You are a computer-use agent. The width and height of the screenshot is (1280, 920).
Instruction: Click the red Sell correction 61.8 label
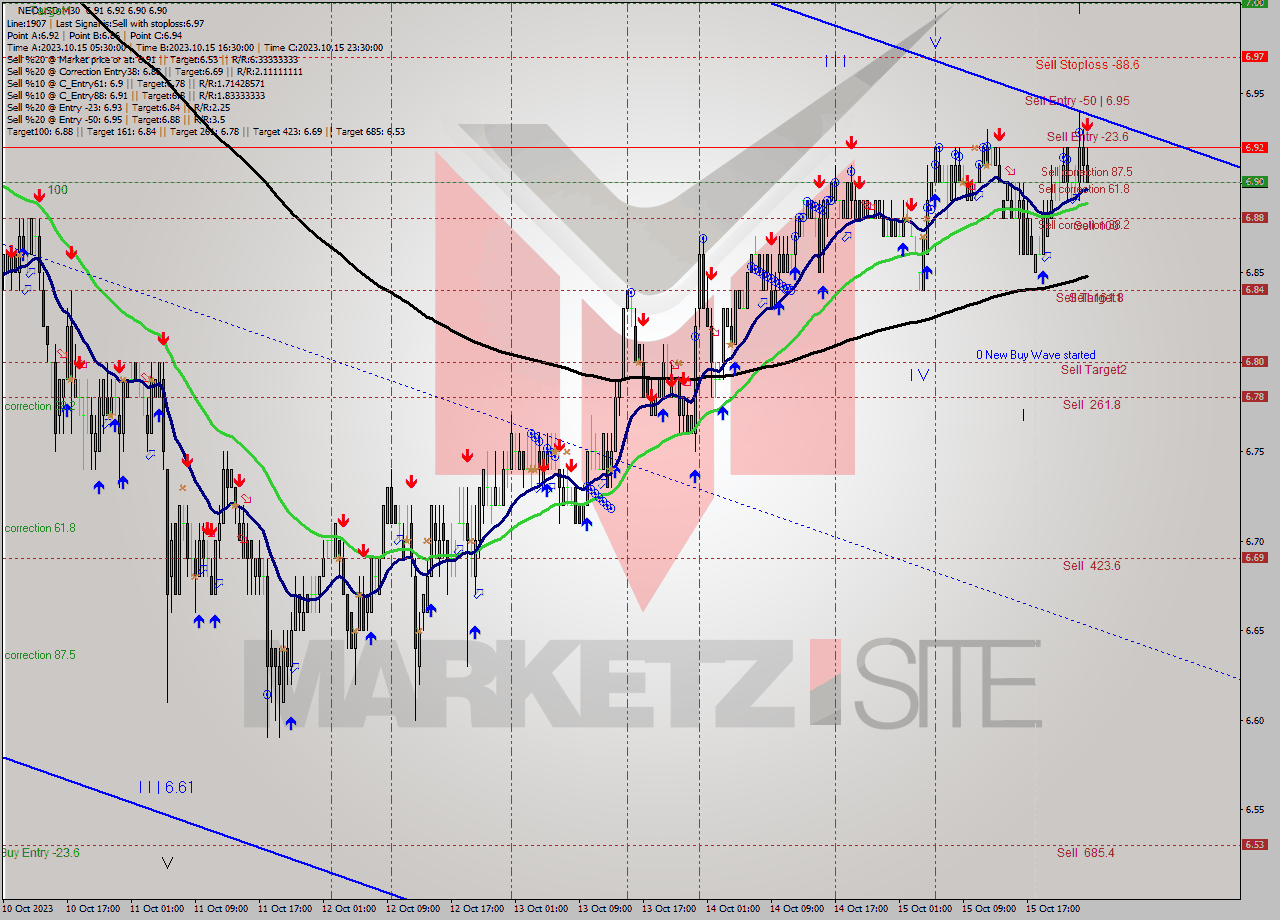coord(1083,189)
